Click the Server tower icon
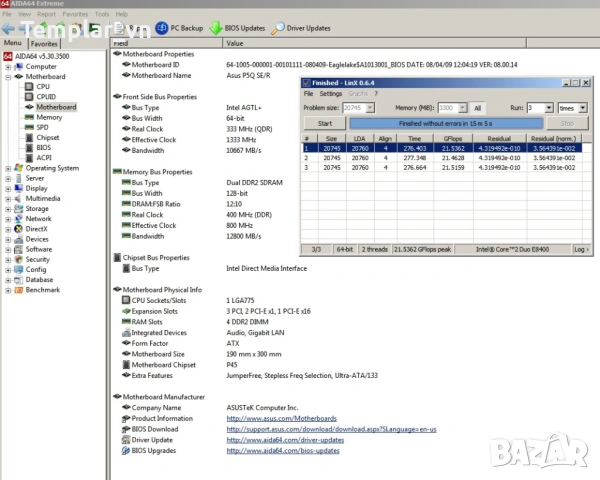This screenshot has height=480, width=600. click(18, 178)
